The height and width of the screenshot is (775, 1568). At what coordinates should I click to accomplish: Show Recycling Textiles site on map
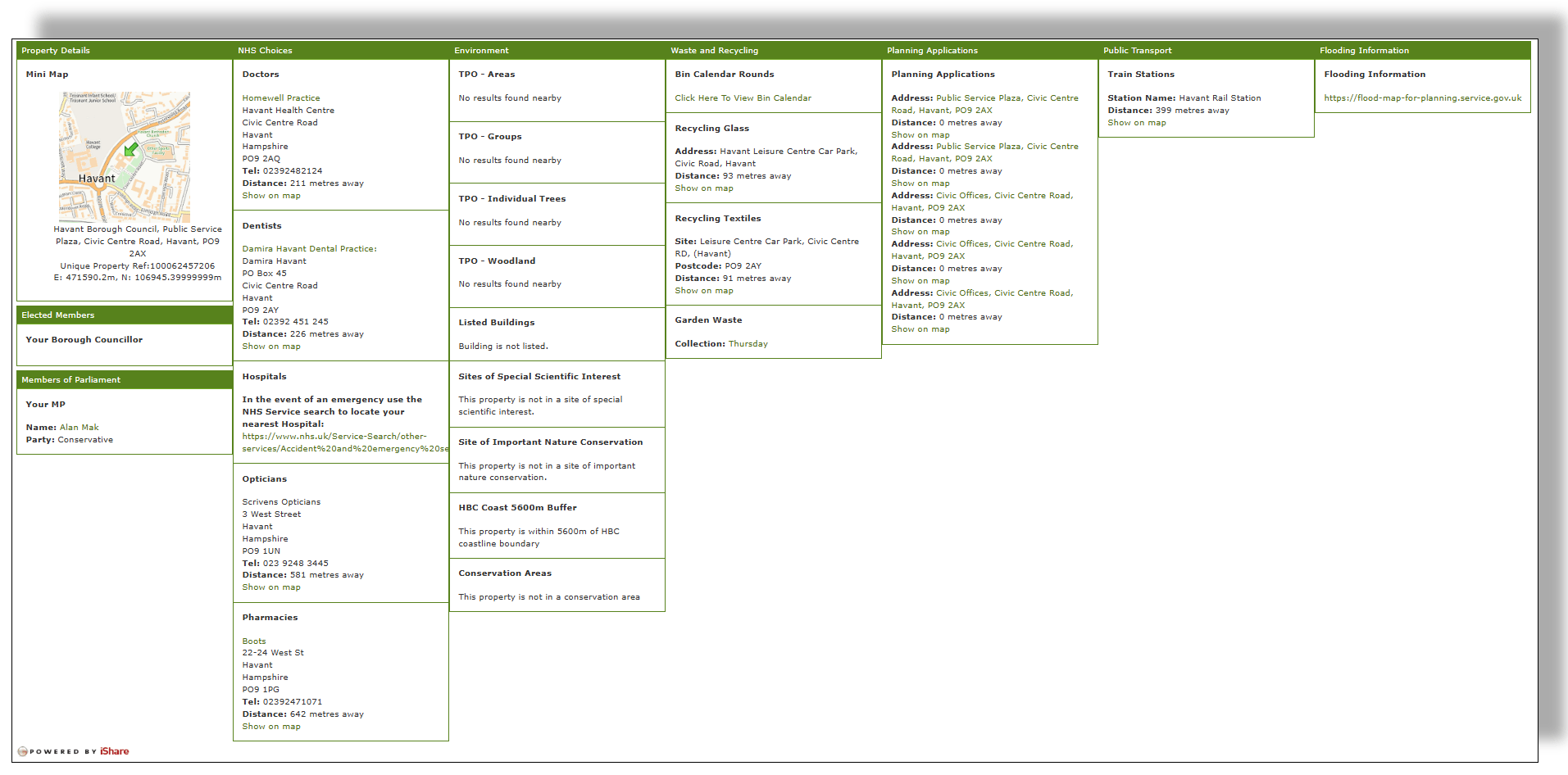[x=703, y=291]
